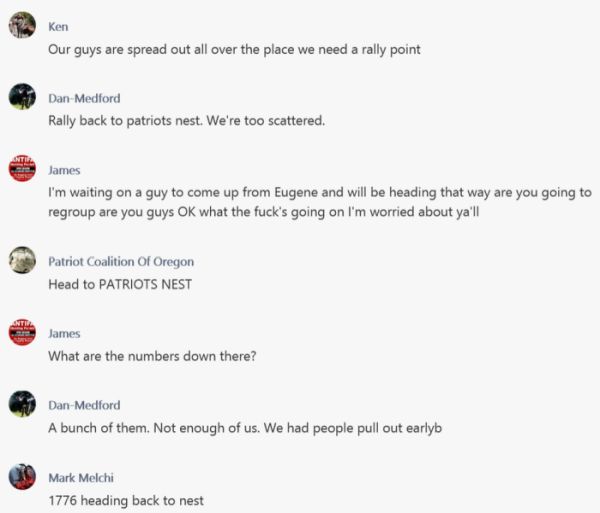Click James's name above the Eugene message
The image size is (600, 513).
click(64, 170)
